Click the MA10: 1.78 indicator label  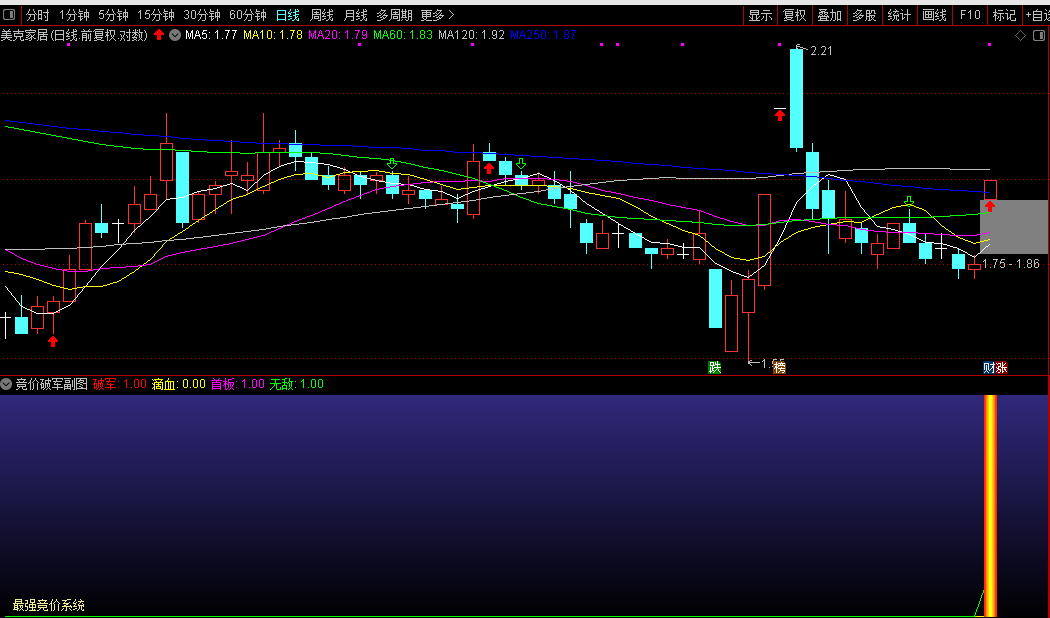point(273,35)
